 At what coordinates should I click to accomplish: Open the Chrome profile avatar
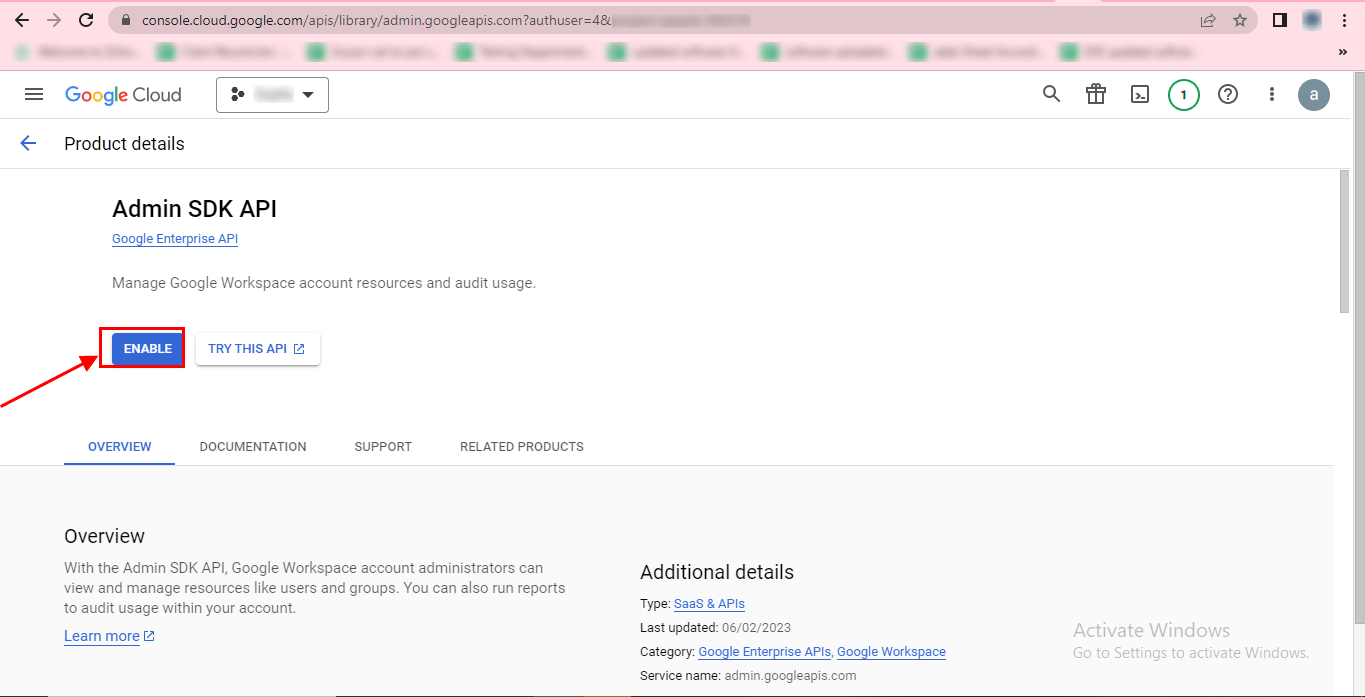pyautogui.click(x=1312, y=20)
